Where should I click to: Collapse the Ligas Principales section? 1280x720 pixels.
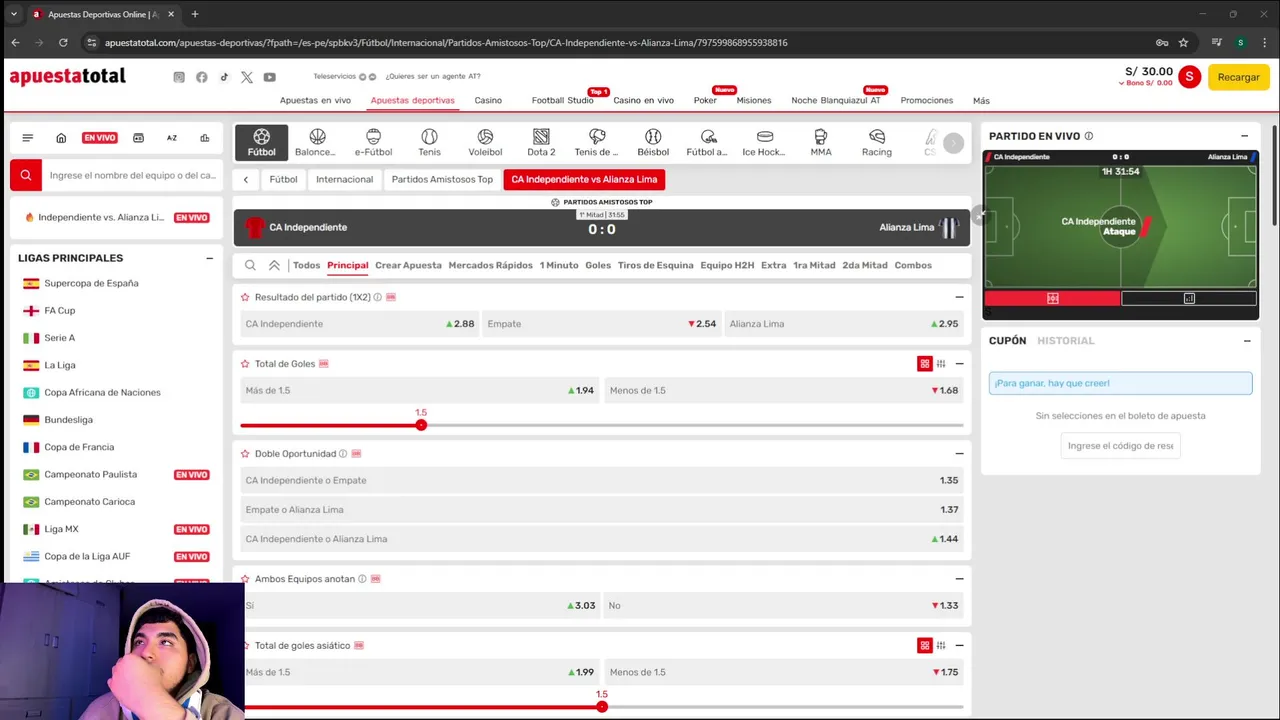click(209, 258)
